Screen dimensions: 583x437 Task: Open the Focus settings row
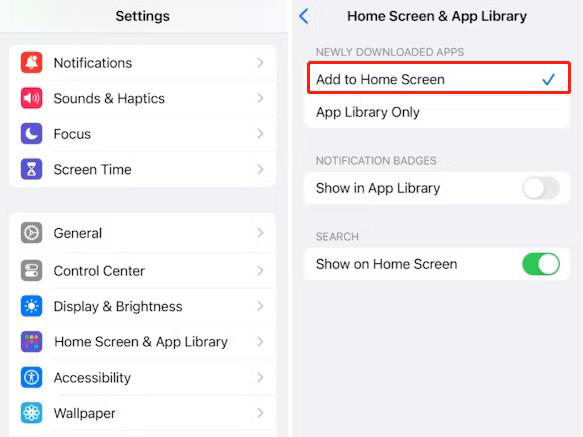(x=143, y=134)
